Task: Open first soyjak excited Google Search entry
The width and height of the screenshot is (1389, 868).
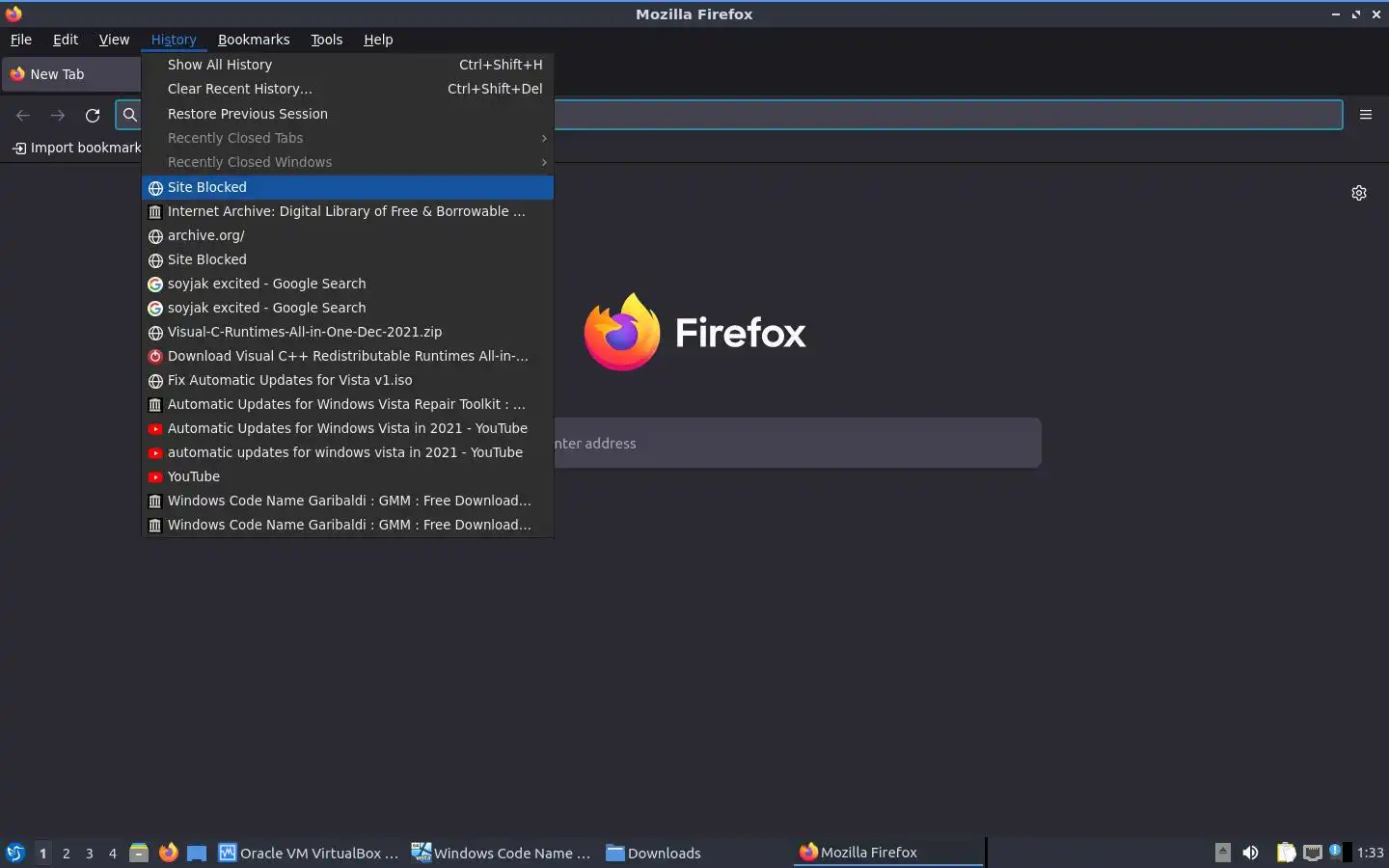Action: click(347, 284)
